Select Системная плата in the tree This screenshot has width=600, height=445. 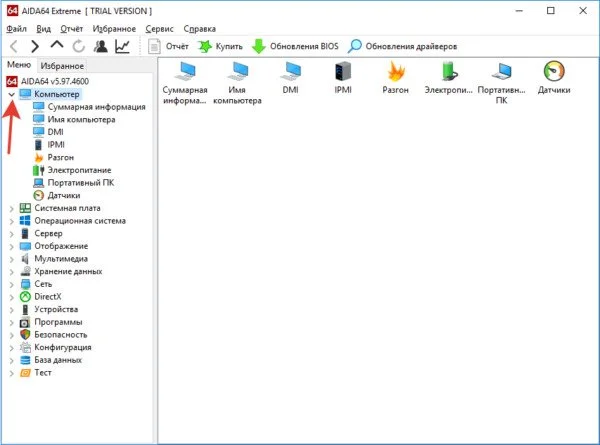tap(67, 208)
